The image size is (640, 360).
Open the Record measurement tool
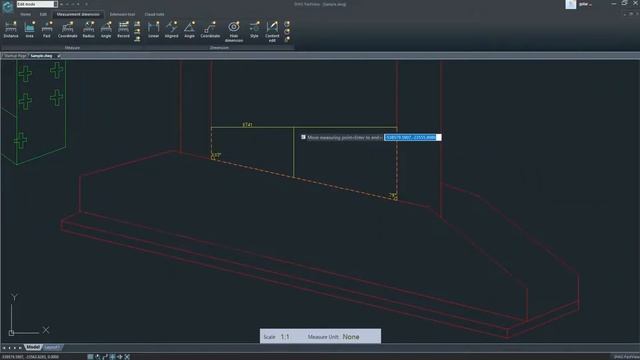point(123,30)
